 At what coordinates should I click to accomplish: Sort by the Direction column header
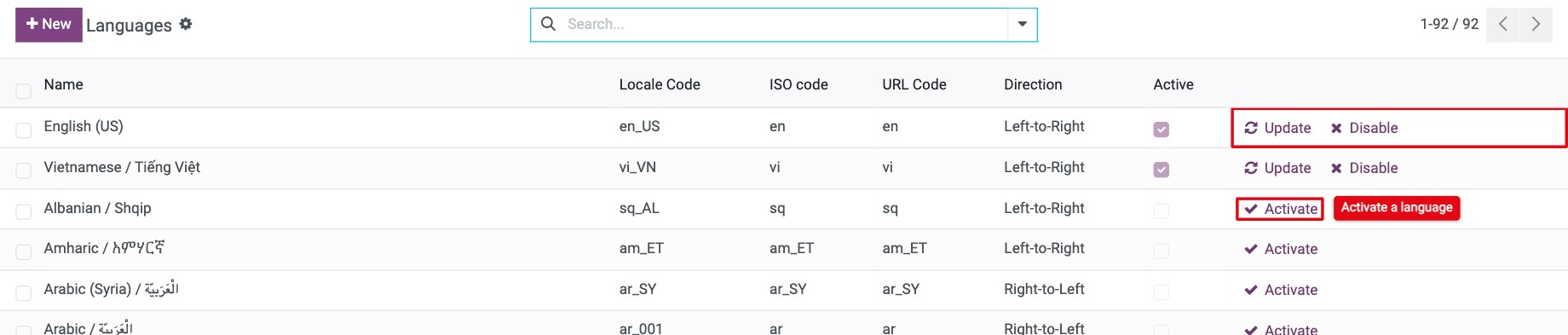pyautogui.click(x=1033, y=84)
